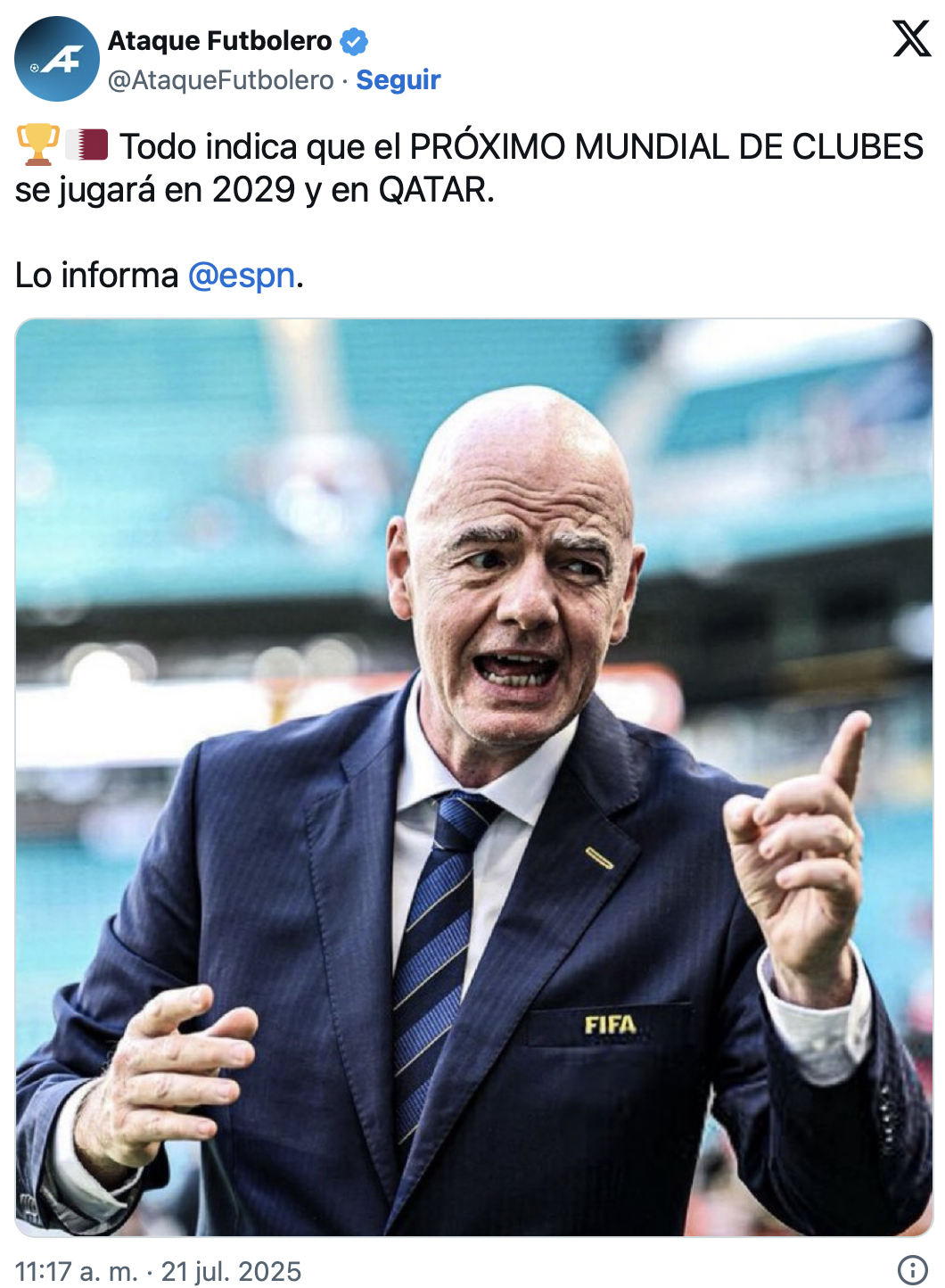Viewport: 945px width, 1288px height.
Task: Open the X logo link
Action: [911, 38]
